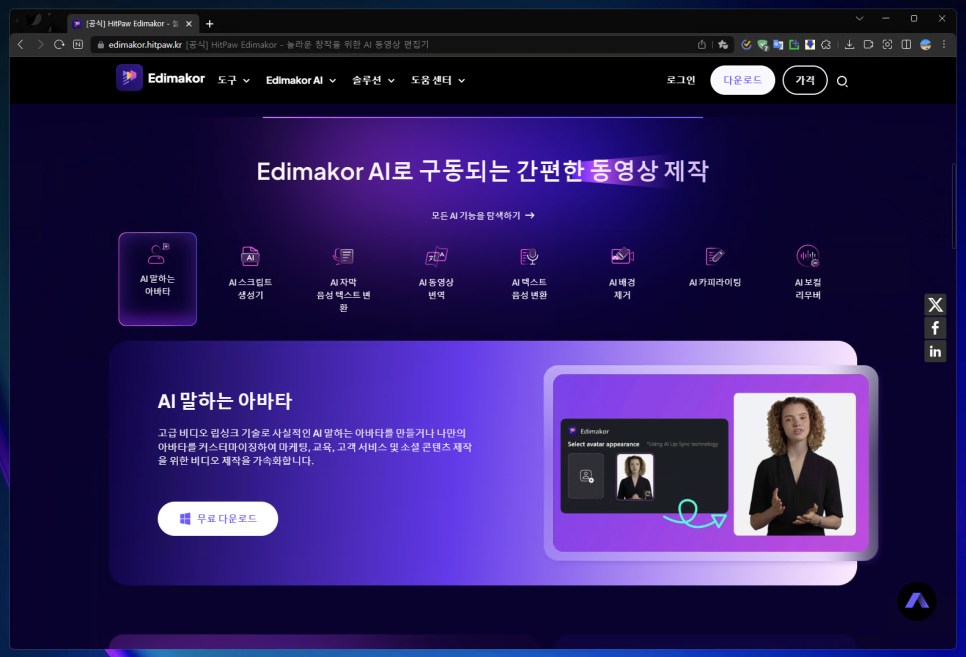
Task: Open the green shield adblock extension
Action: coord(763,44)
